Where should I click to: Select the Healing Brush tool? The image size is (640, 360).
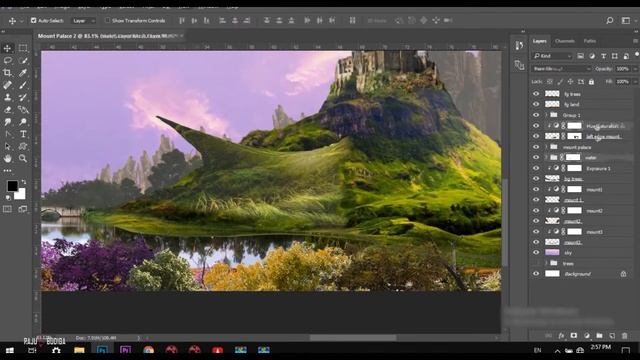pyautogui.click(x=7, y=85)
